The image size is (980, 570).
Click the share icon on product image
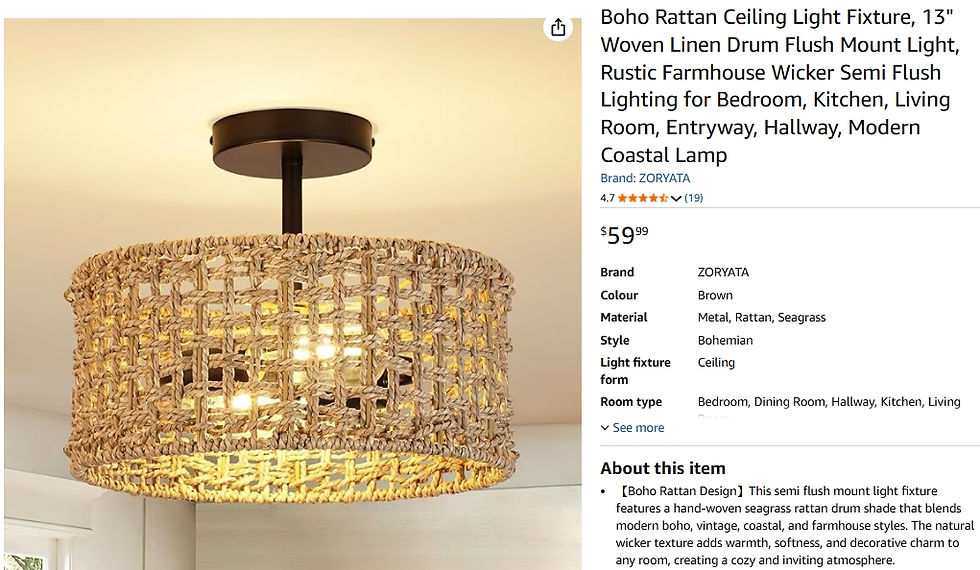tap(558, 28)
